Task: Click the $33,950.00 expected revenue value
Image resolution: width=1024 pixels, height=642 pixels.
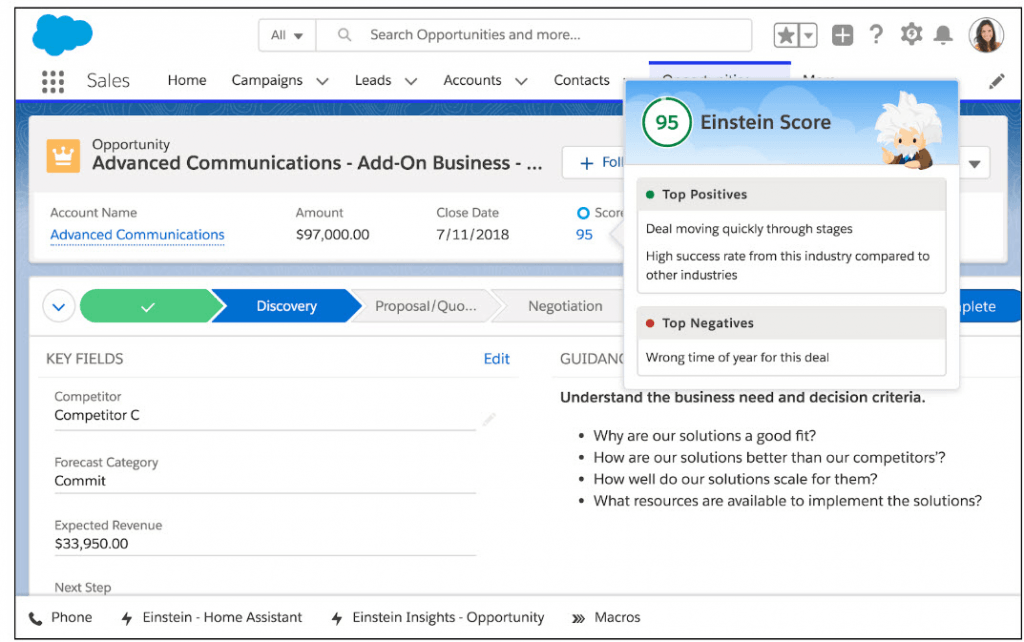Action: pos(91,543)
